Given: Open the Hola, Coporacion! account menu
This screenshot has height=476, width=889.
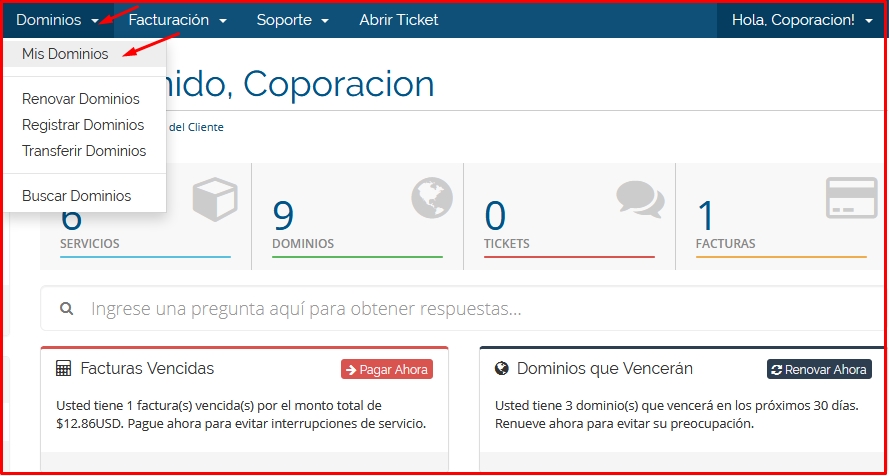Looking at the screenshot, I should click(802, 20).
